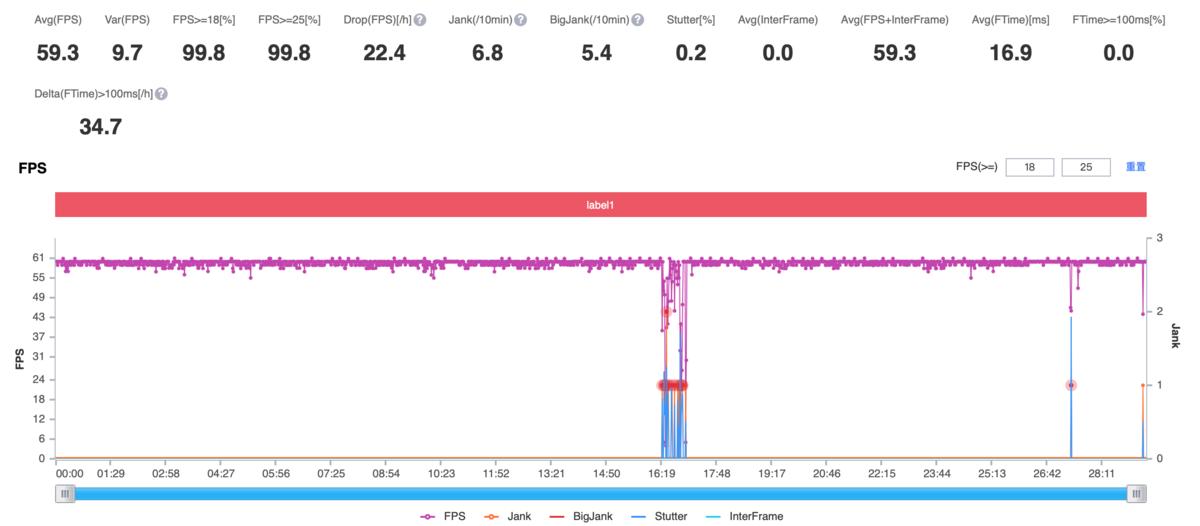Grab the left handle of time range slider
The height and width of the screenshot is (526, 1200).
(65, 493)
